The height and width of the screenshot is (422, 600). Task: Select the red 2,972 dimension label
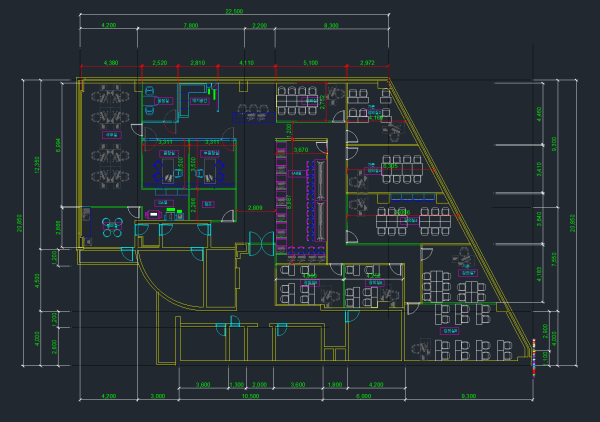[366, 63]
